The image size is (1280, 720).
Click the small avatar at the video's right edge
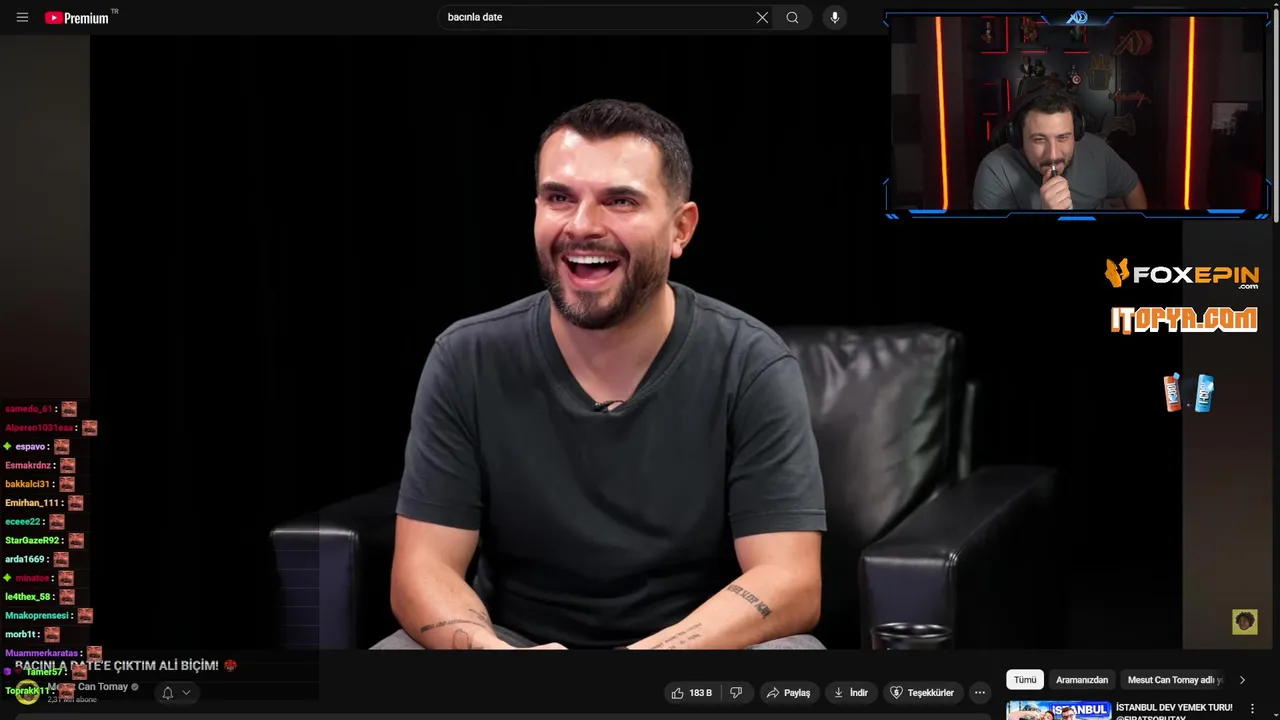pyautogui.click(x=1244, y=622)
